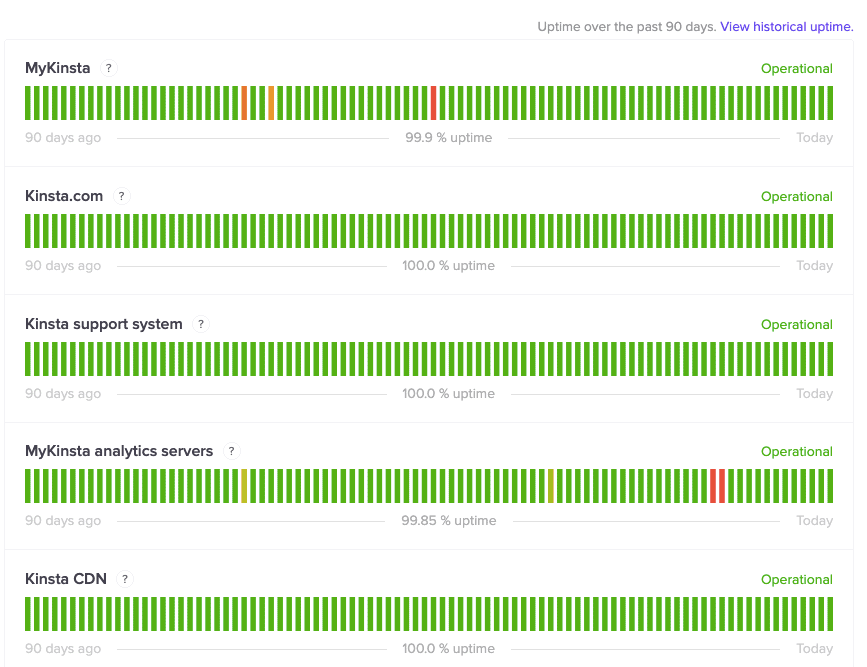Click the Kinsta.com component name
The height and width of the screenshot is (667, 867).
click(x=64, y=196)
